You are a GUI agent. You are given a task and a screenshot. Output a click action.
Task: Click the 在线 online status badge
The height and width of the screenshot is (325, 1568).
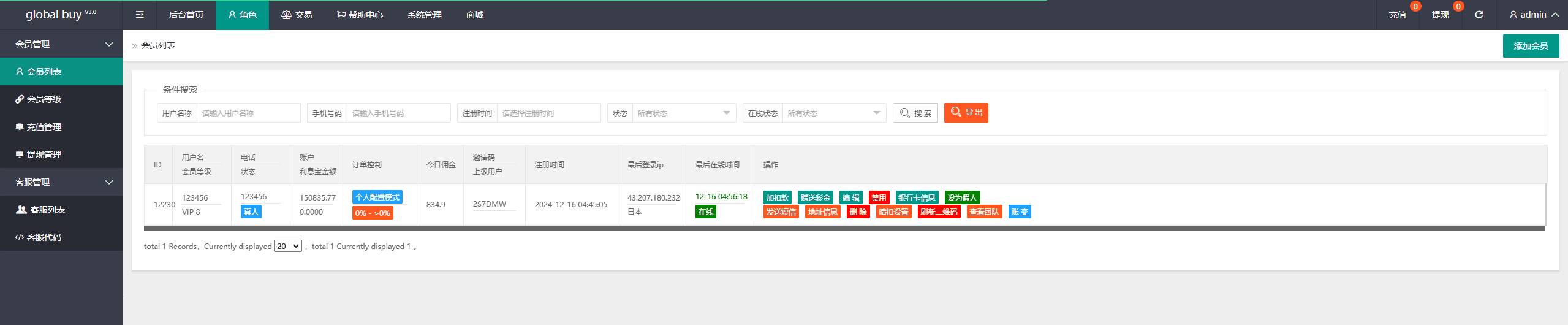tap(706, 212)
